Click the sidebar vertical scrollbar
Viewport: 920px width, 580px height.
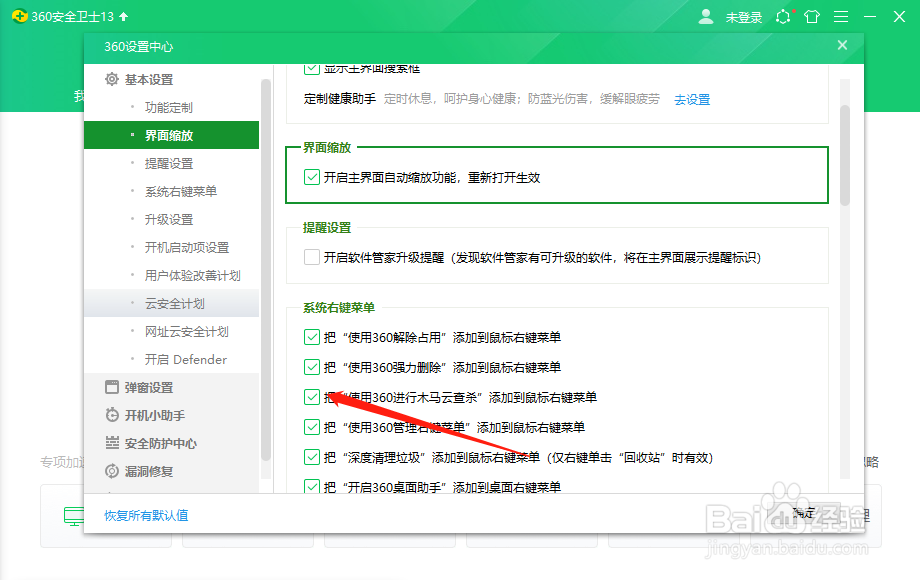266,270
